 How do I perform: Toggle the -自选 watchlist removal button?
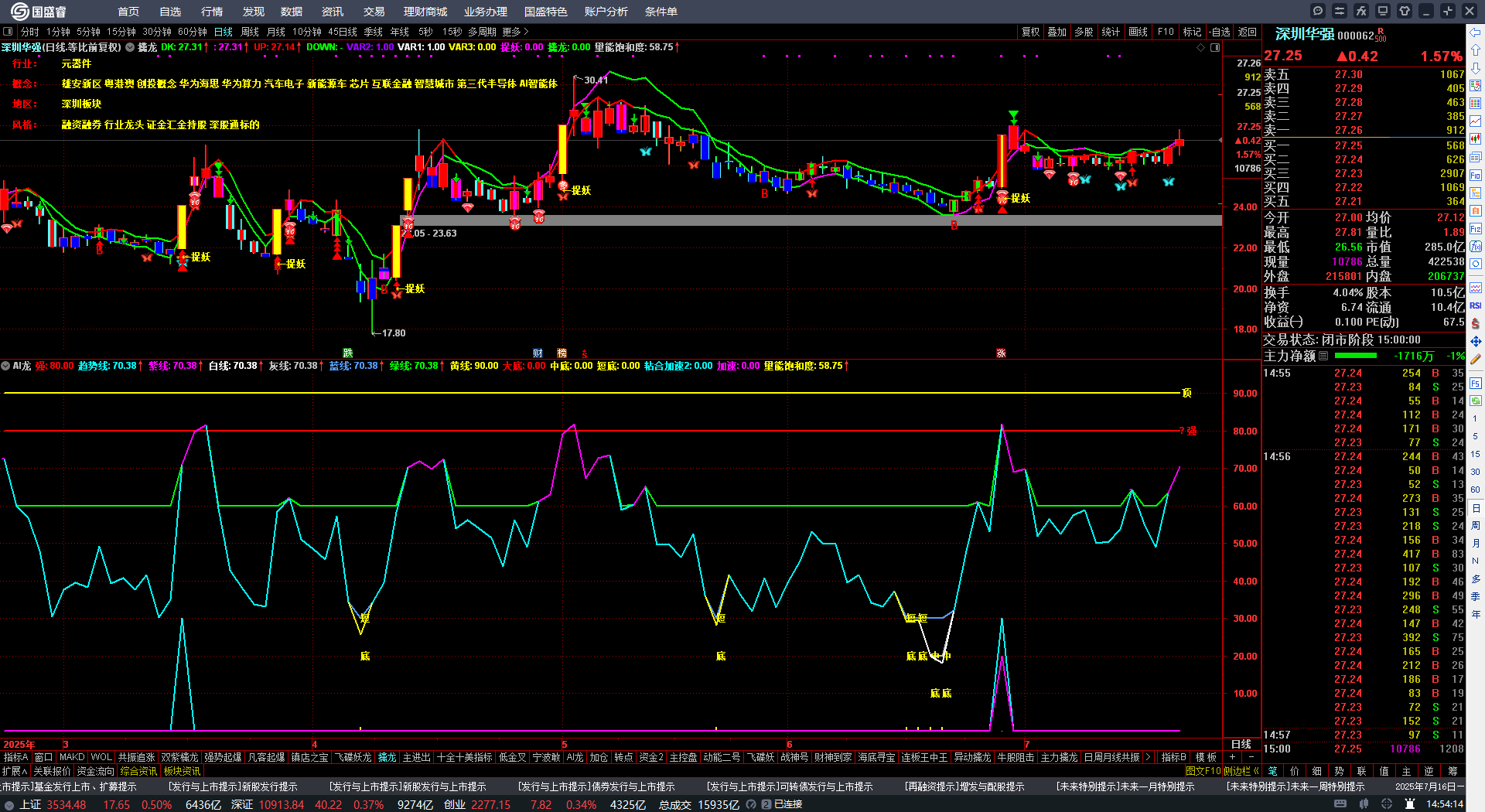click(1219, 32)
